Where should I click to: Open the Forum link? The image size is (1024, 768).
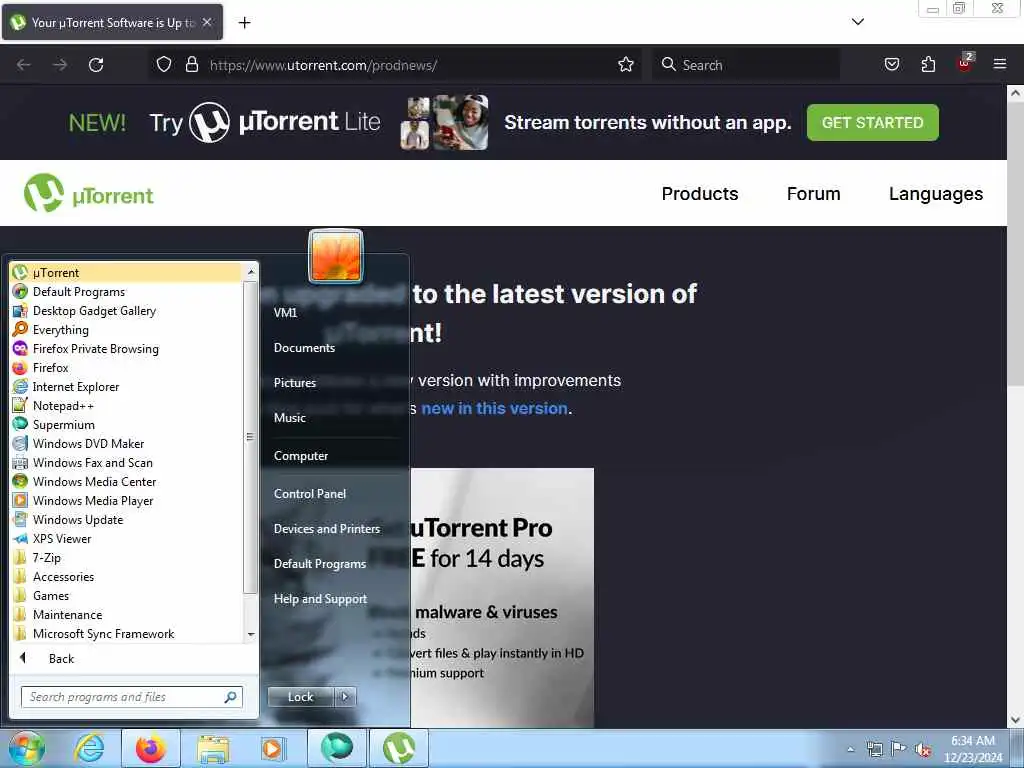click(813, 194)
